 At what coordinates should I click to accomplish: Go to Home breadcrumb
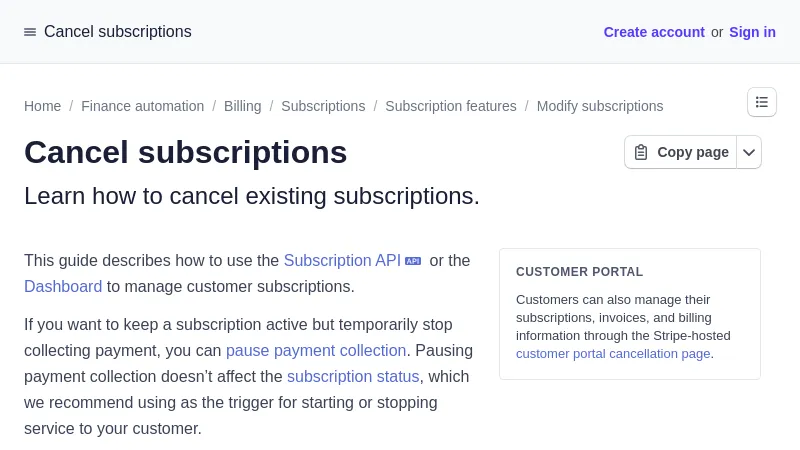point(43,106)
